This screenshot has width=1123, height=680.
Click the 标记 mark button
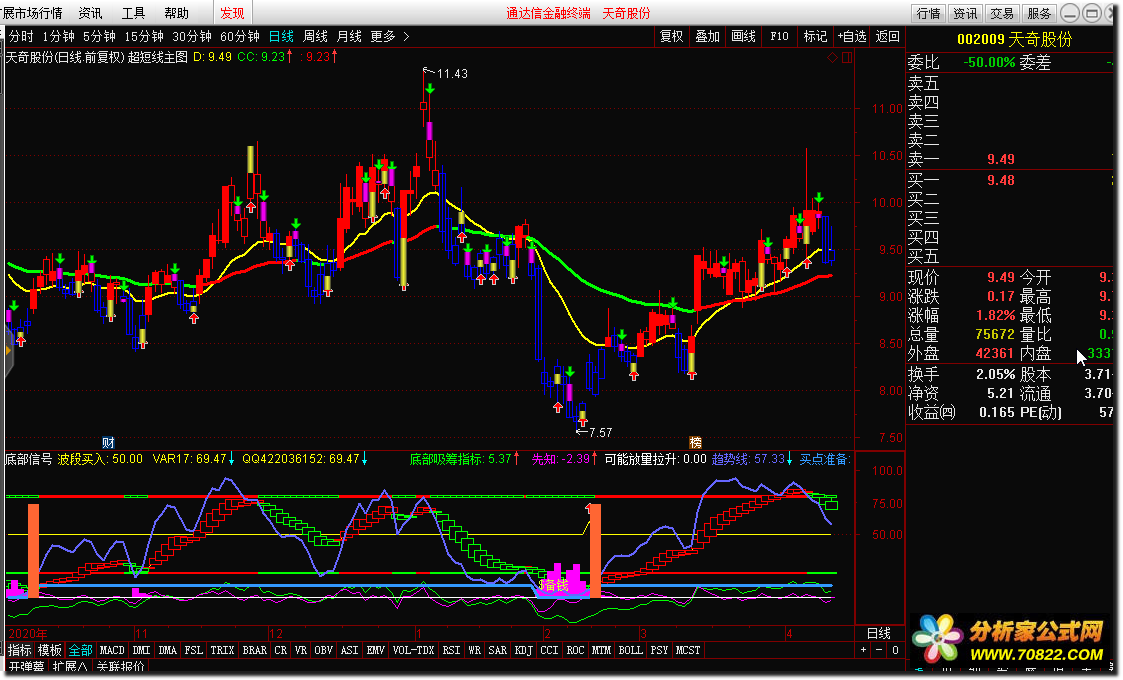pyautogui.click(x=815, y=36)
